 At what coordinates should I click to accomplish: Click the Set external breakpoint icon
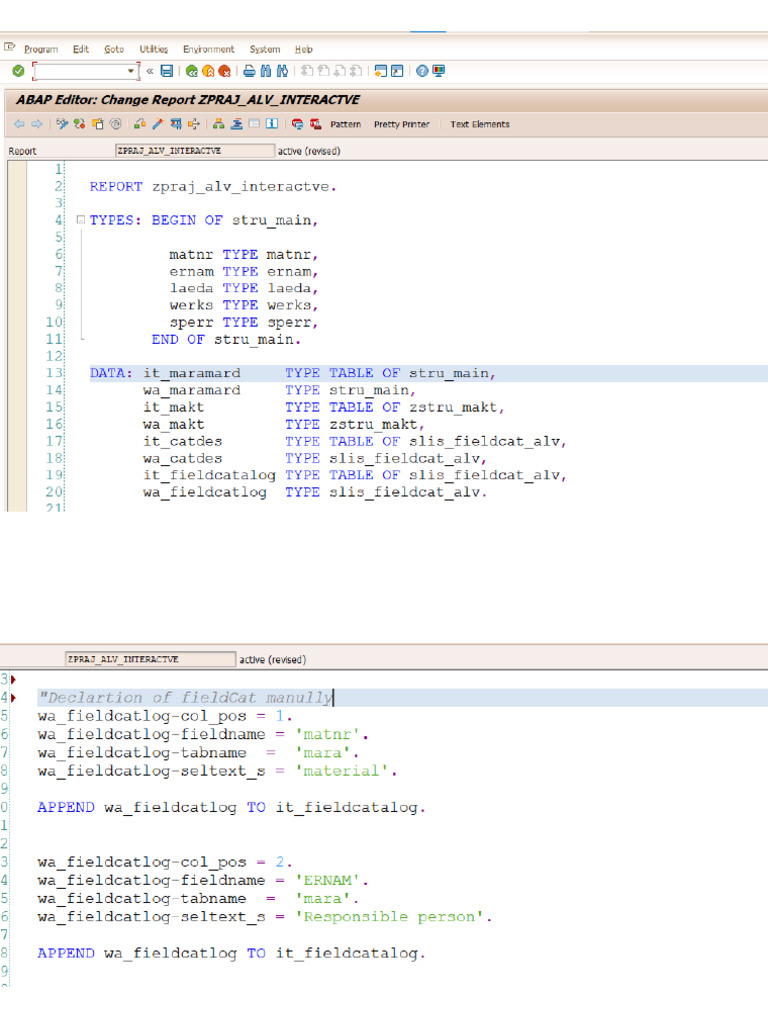coord(315,123)
